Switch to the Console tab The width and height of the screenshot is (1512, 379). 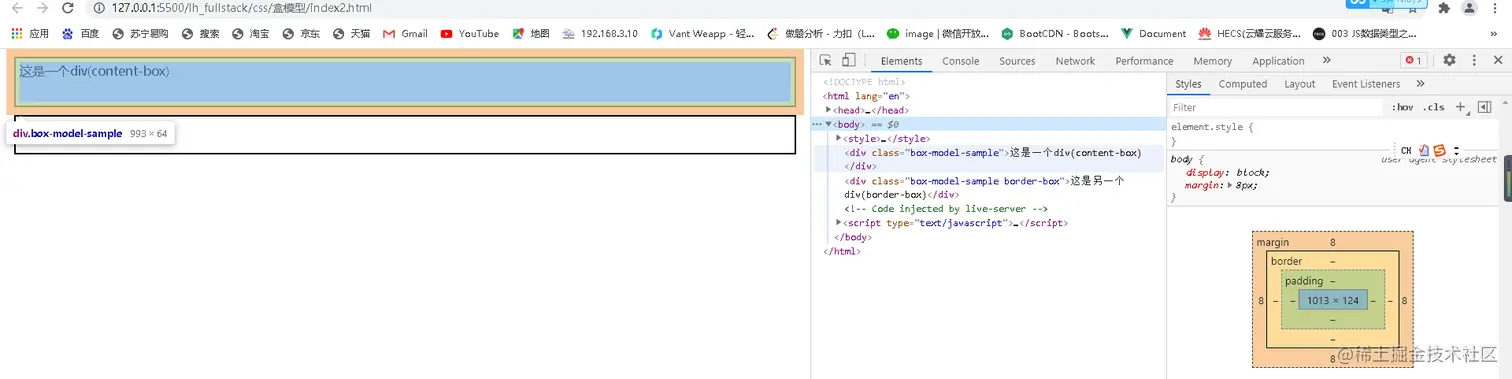(961, 61)
